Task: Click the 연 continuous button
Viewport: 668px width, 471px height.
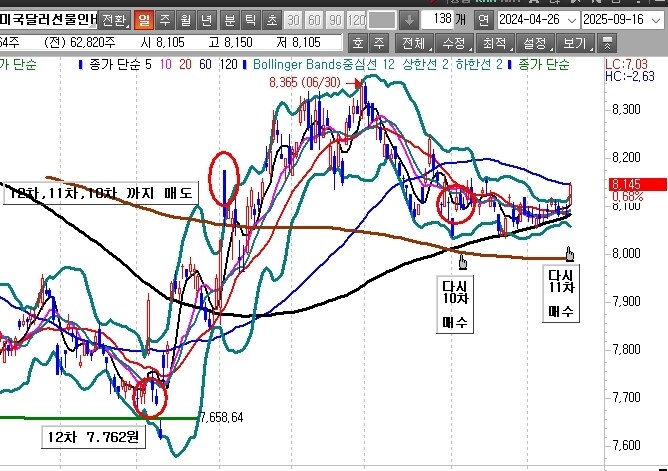Action: (484, 20)
